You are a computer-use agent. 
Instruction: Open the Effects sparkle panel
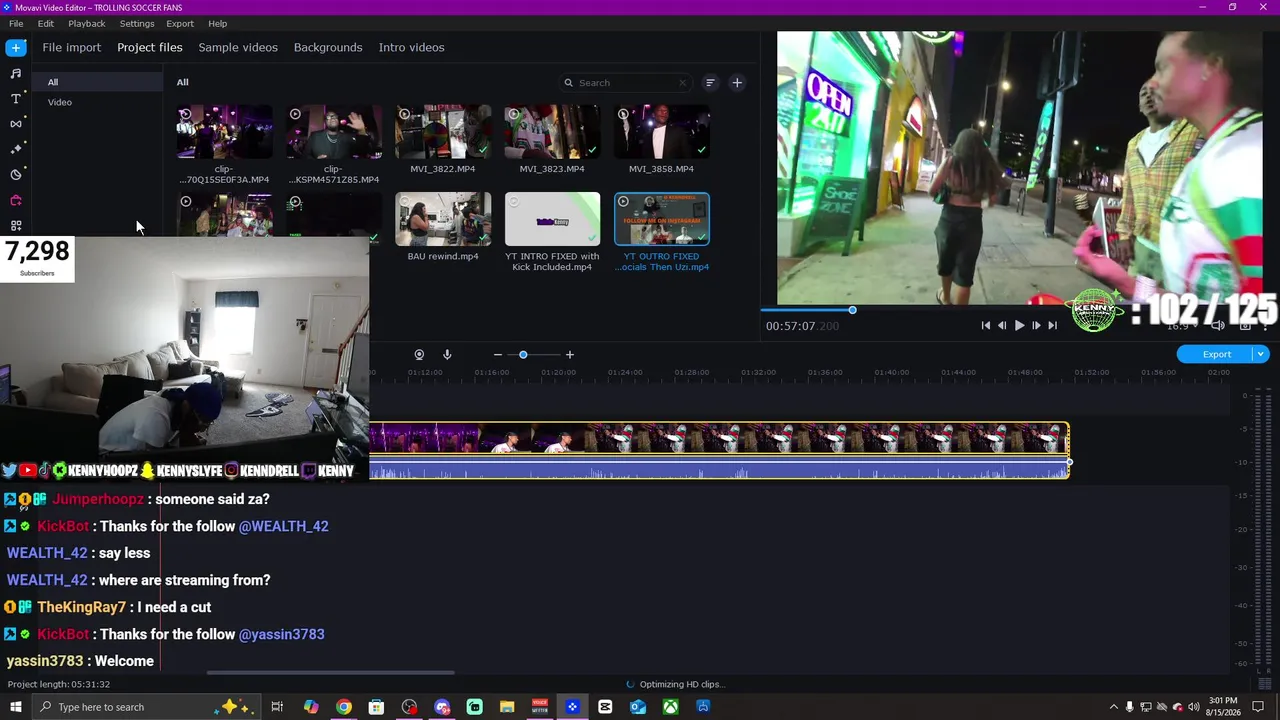16,149
